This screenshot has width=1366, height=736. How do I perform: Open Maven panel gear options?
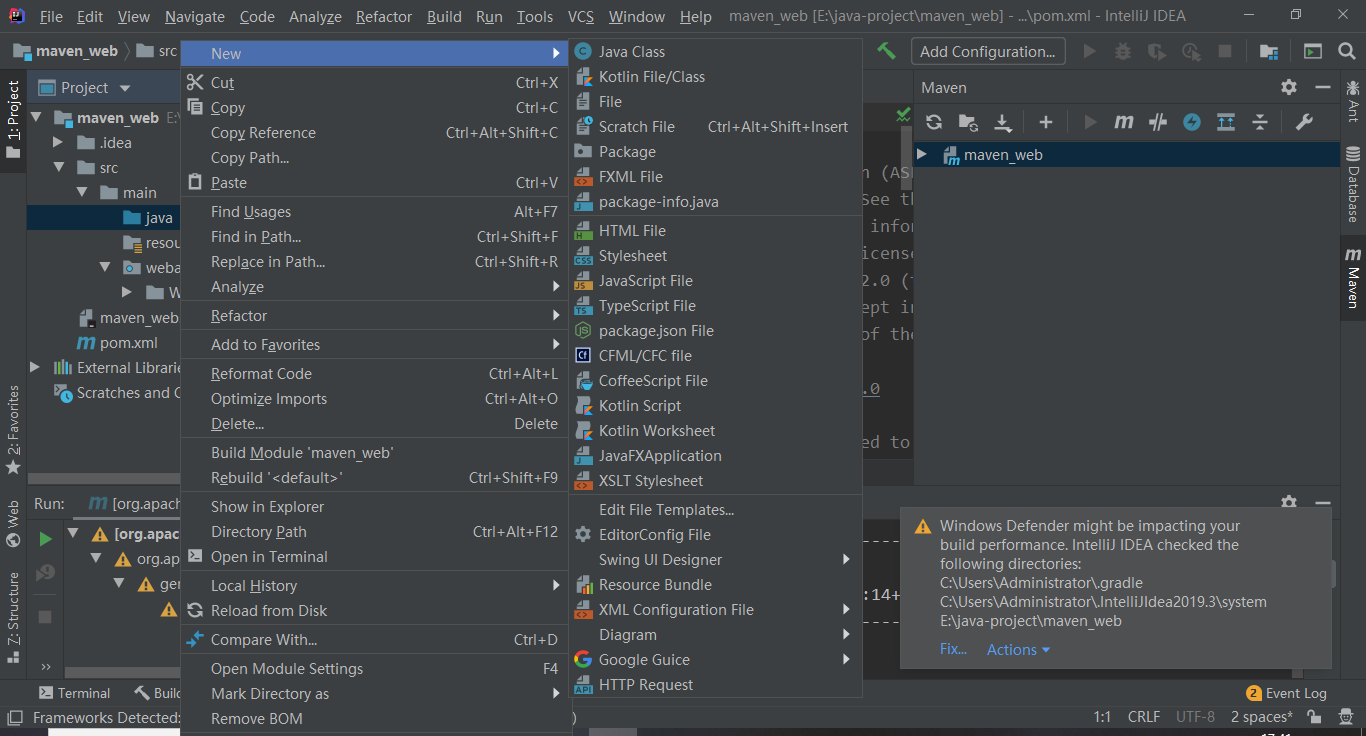1289,87
